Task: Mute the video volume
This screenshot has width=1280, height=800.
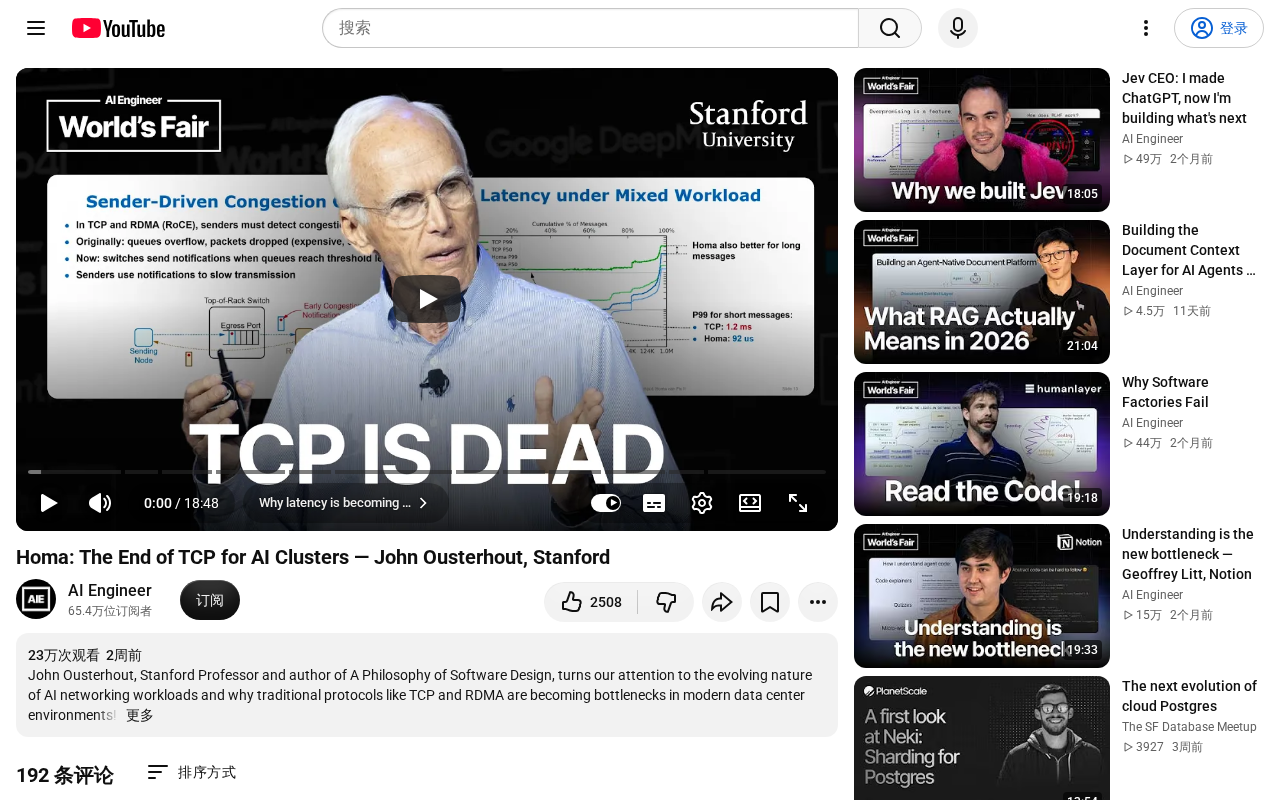Action: point(100,503)
